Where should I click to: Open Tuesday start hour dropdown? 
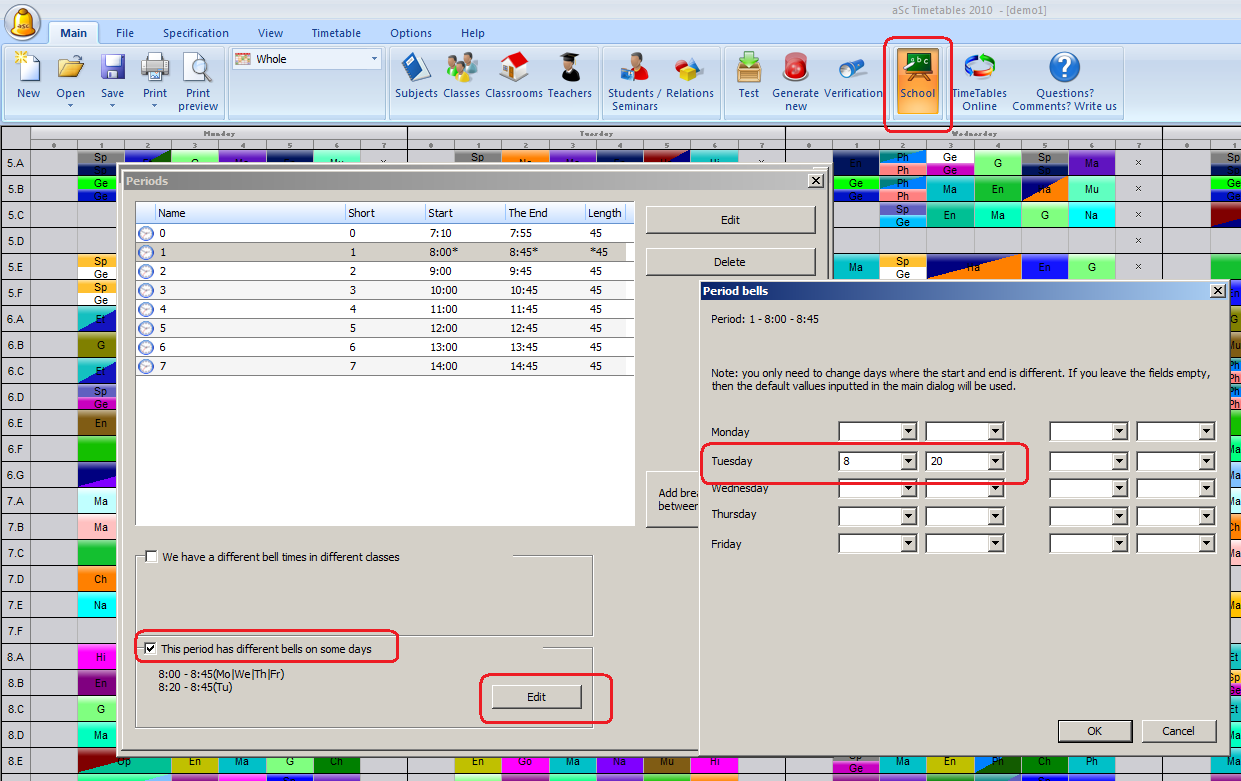tap(908, 462)
